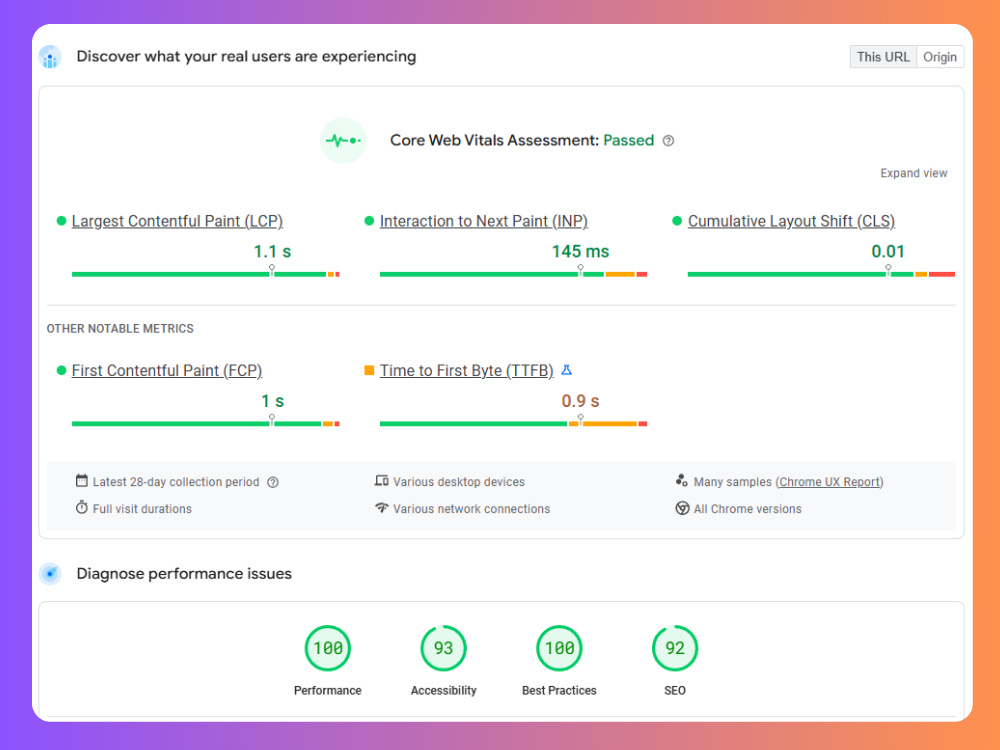This screenshot has width=1000, height=750.
Task: Click the LCP distribution bar
Action: (x=205, y=274)
